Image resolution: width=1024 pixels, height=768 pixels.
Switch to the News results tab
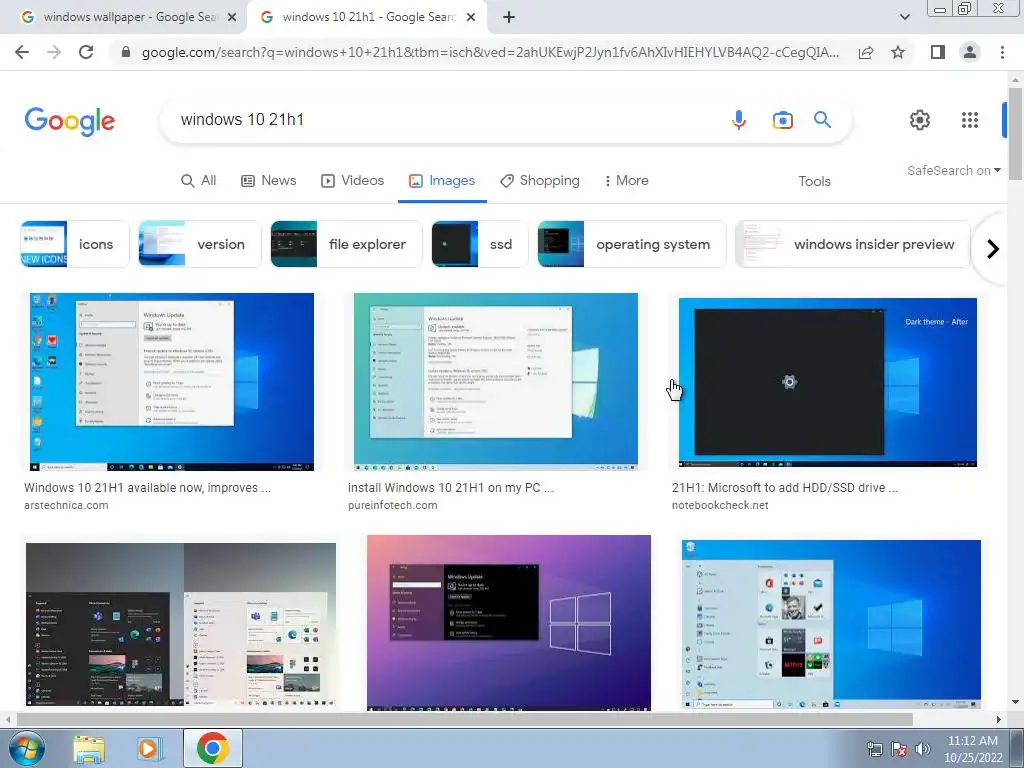click(268, 180)
